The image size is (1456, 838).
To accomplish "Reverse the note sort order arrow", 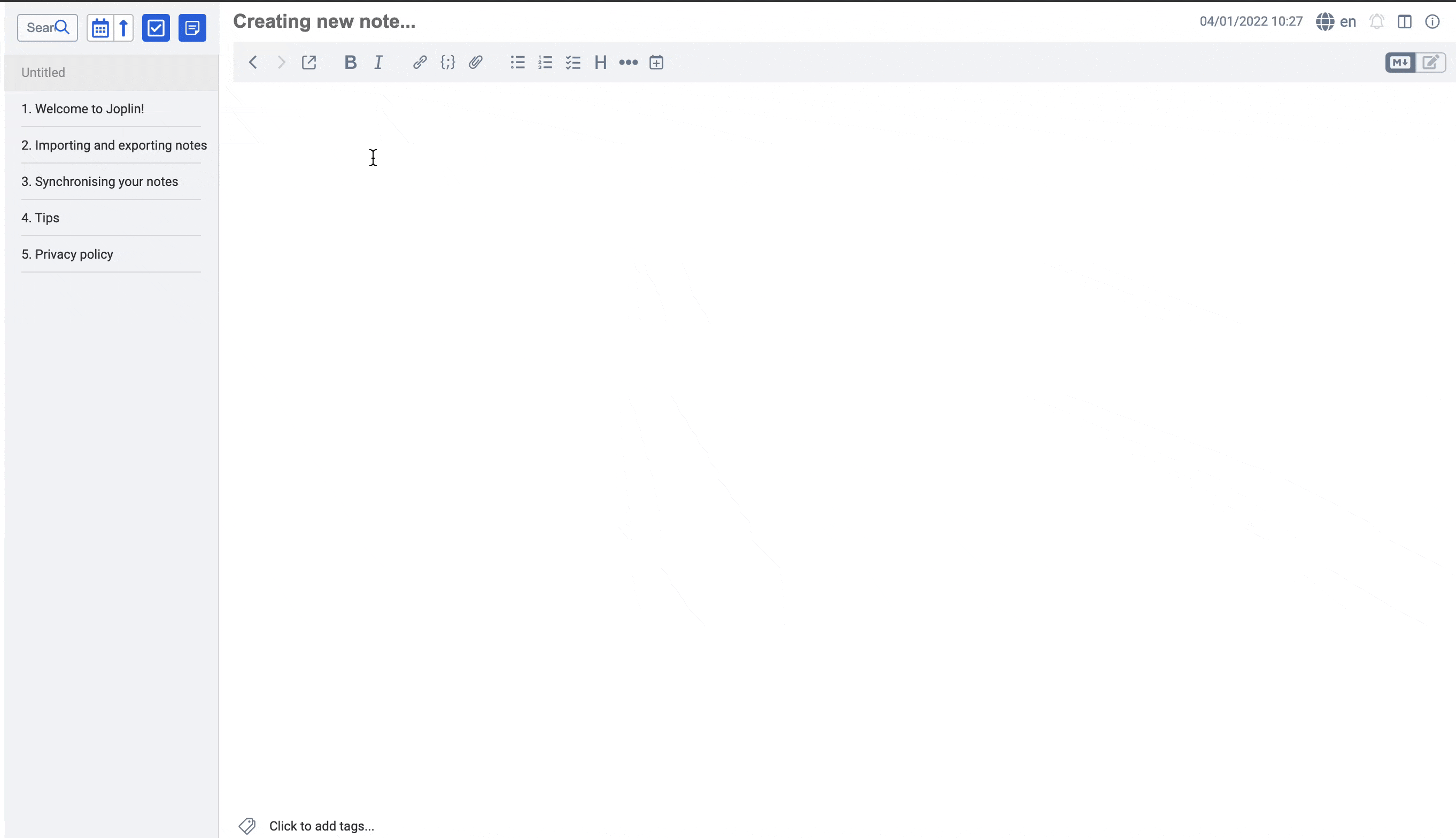I will pos(123,28).
